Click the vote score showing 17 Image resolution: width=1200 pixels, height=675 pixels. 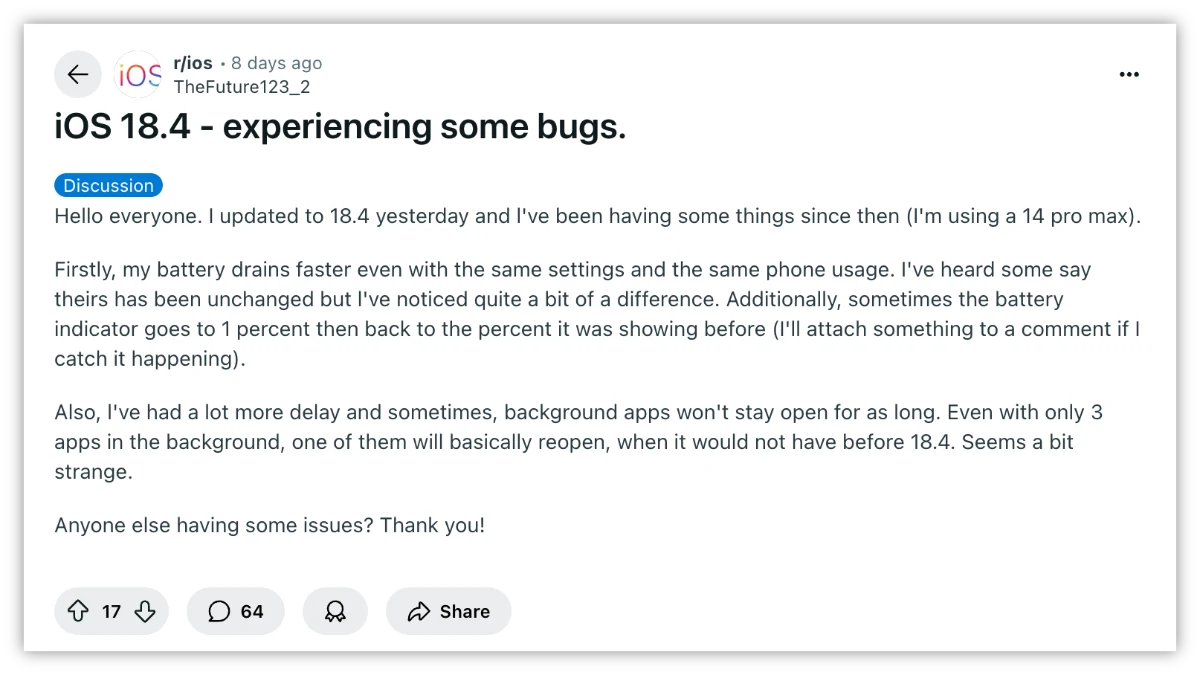click(111, 611)
